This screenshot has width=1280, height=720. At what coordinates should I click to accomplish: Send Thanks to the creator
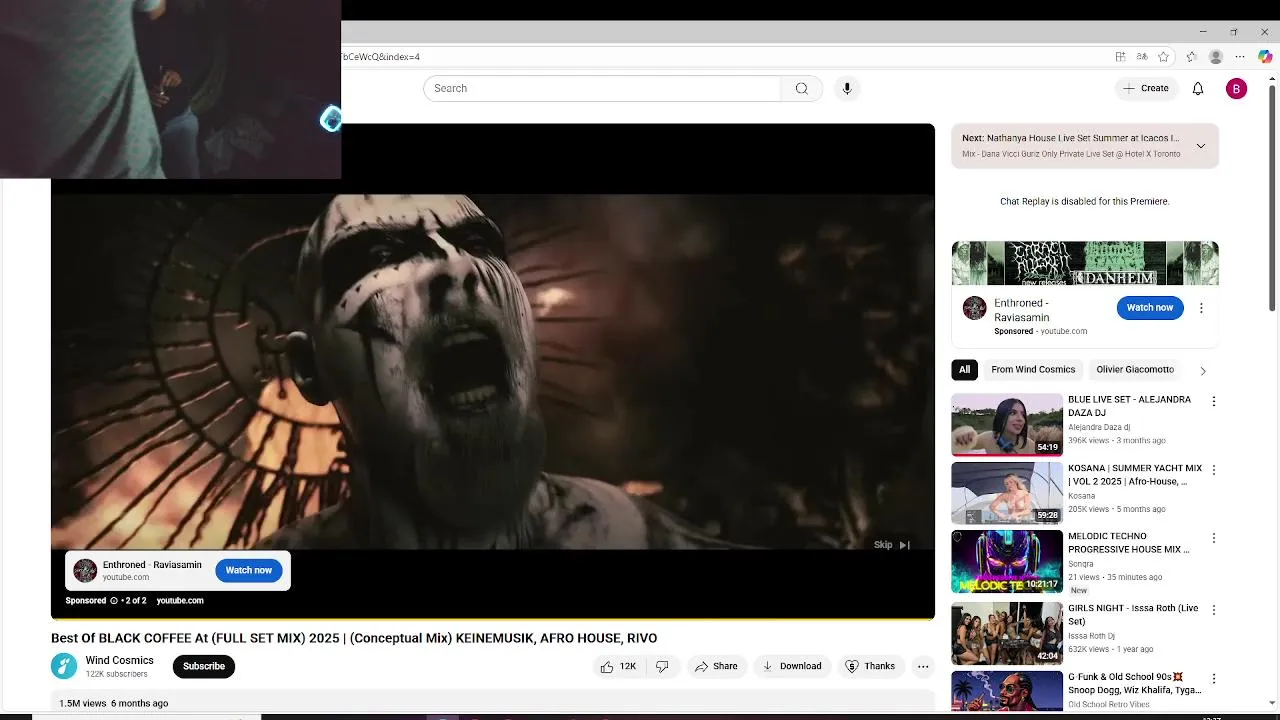click(x=870, y=666)
